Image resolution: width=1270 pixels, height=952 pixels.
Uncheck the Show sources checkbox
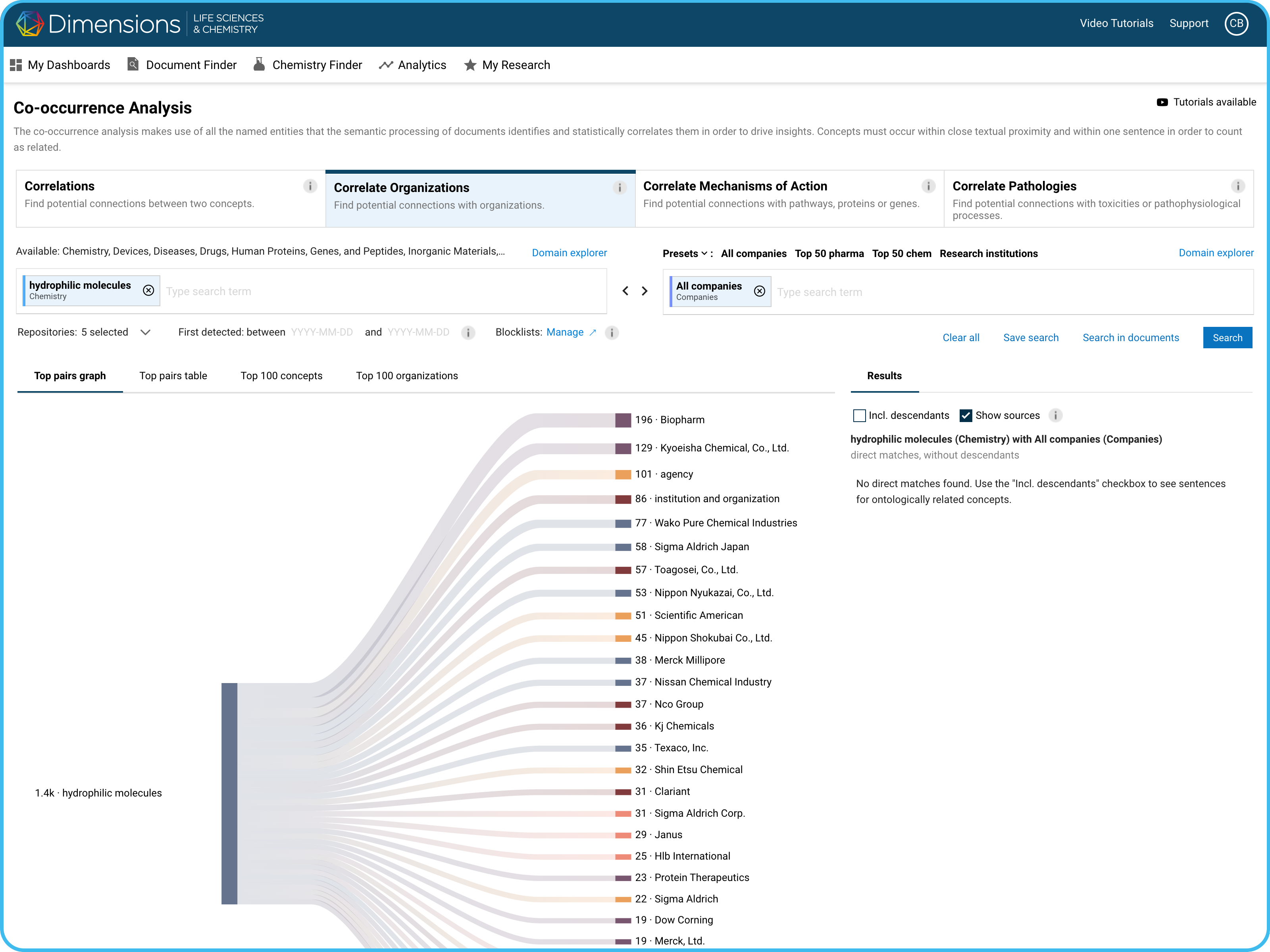pyautogui.click(x=965, y=415)
